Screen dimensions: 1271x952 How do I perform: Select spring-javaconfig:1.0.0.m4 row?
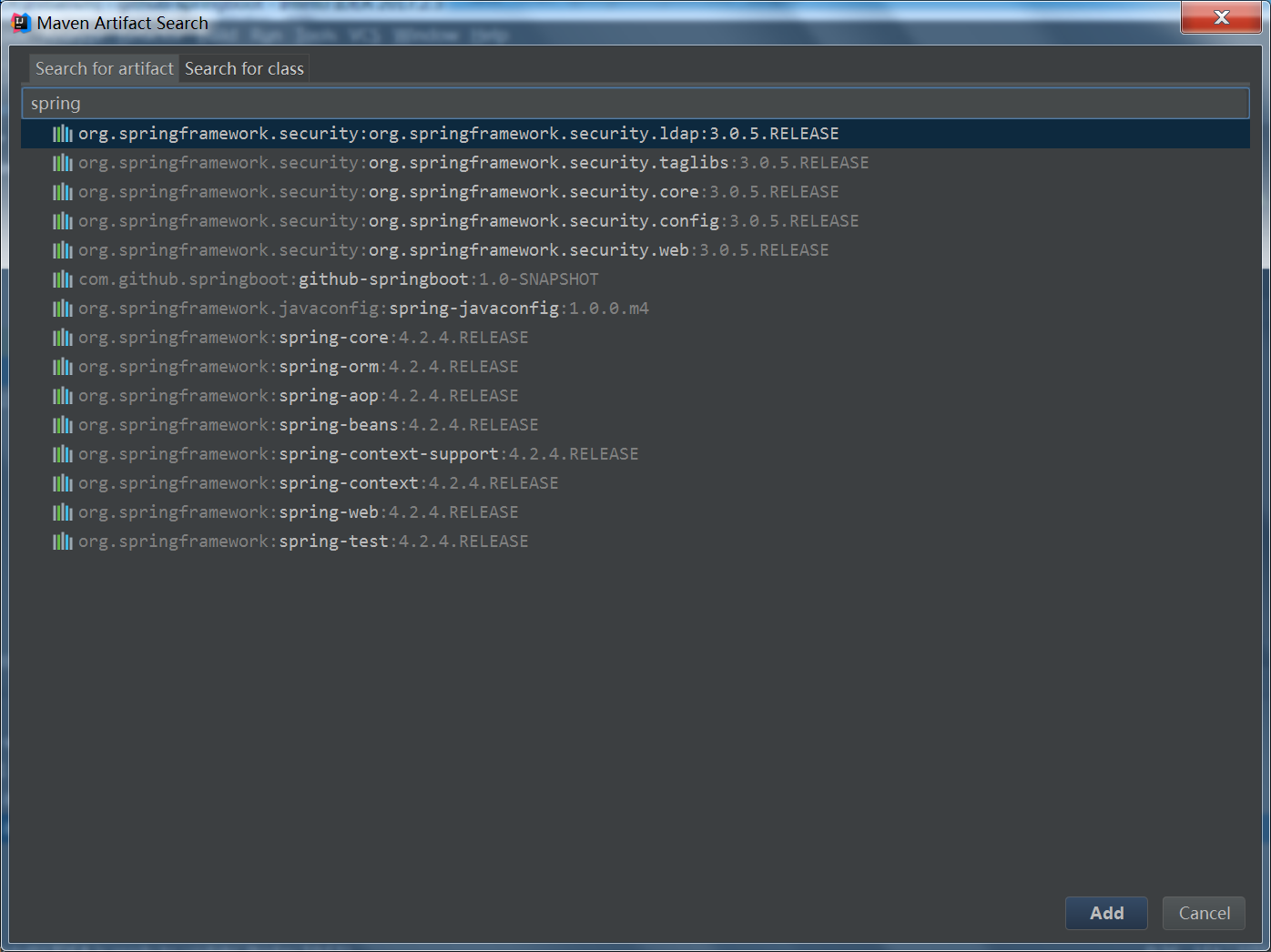coord(635,309)
